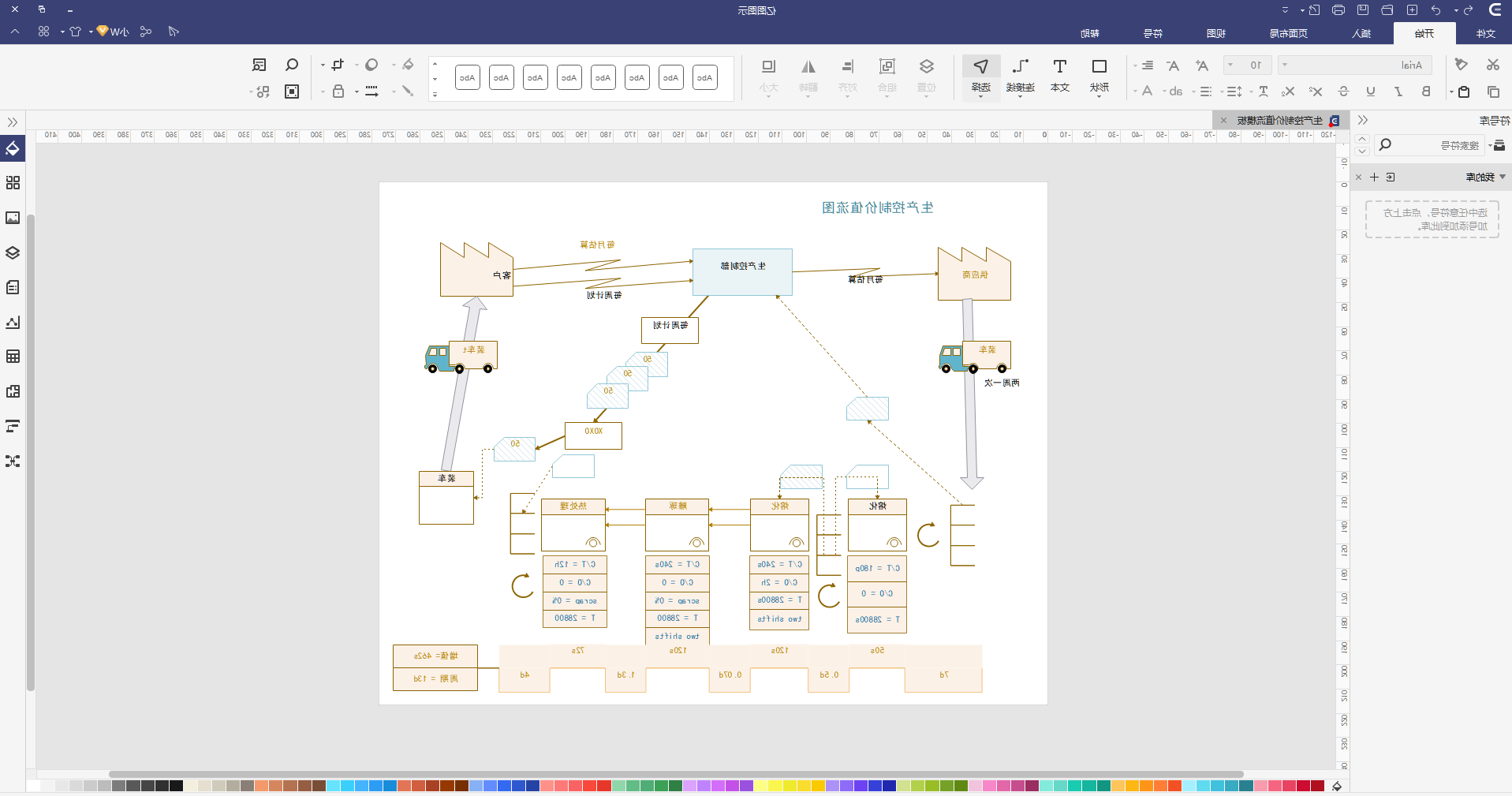This screenshot has height=796, width=1512.
Task: Click the color picker icon beside the palette
Action: [x=1337, y=786]
